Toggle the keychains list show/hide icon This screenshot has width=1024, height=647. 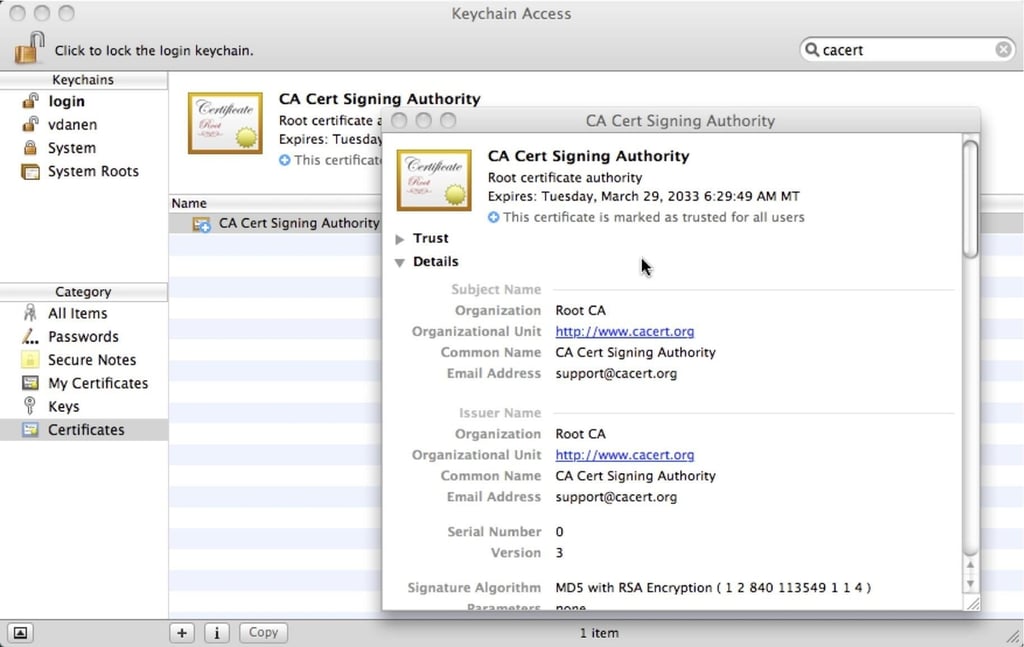pos(20,633)
